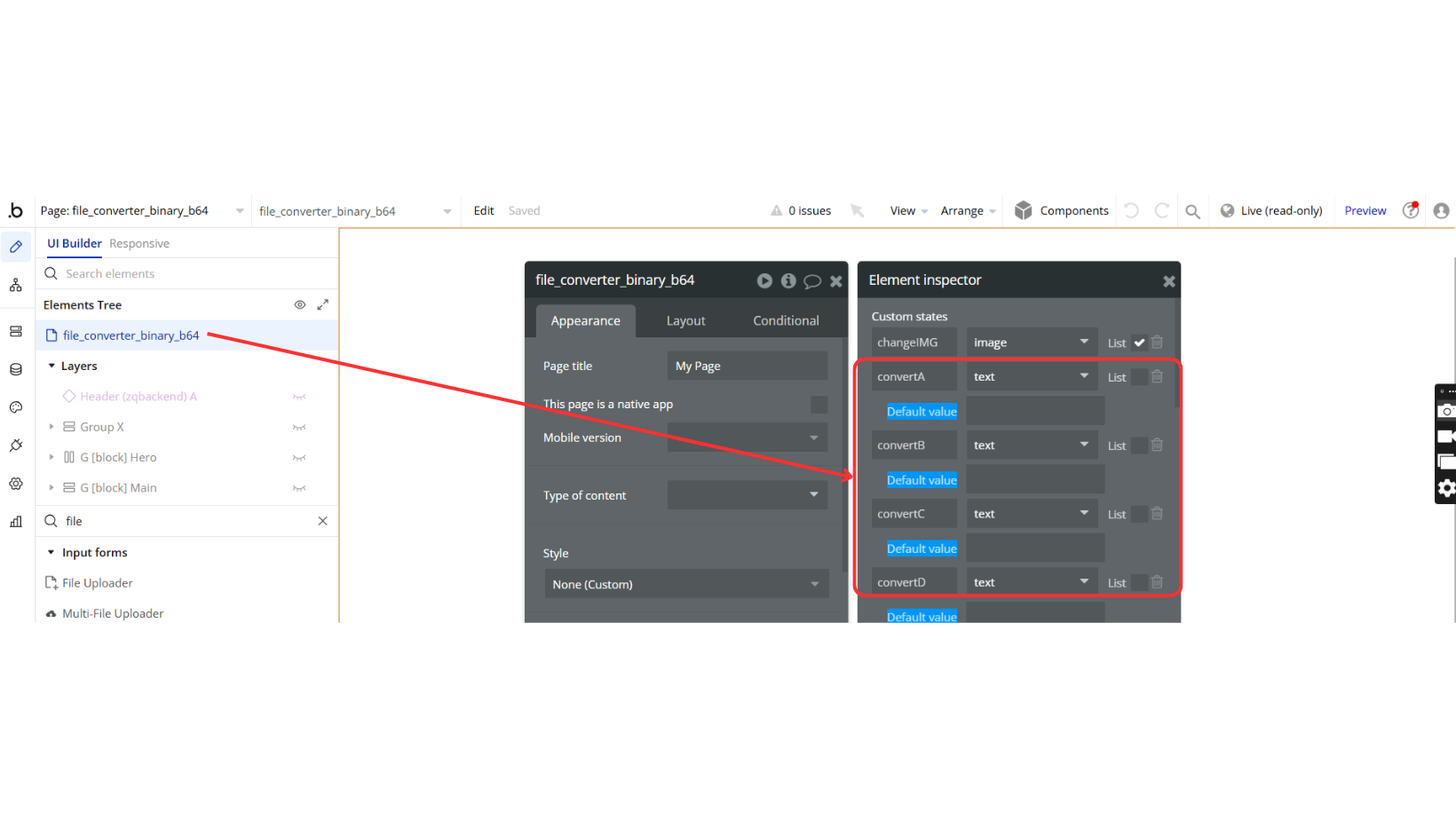1456x820 pixels.
Task: Switch to the Conditional tab
Action: [x=786, y=321]
